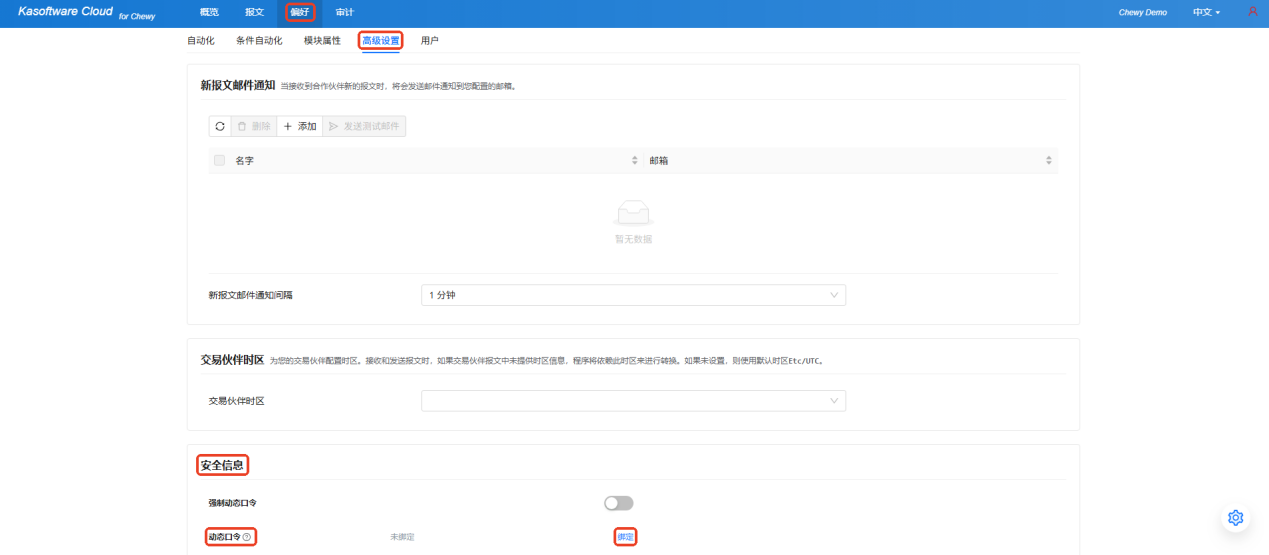This screenshot has height=555, width=1269.
Task: Click the help icon beside 动态口令
Action: click(247, 538)
